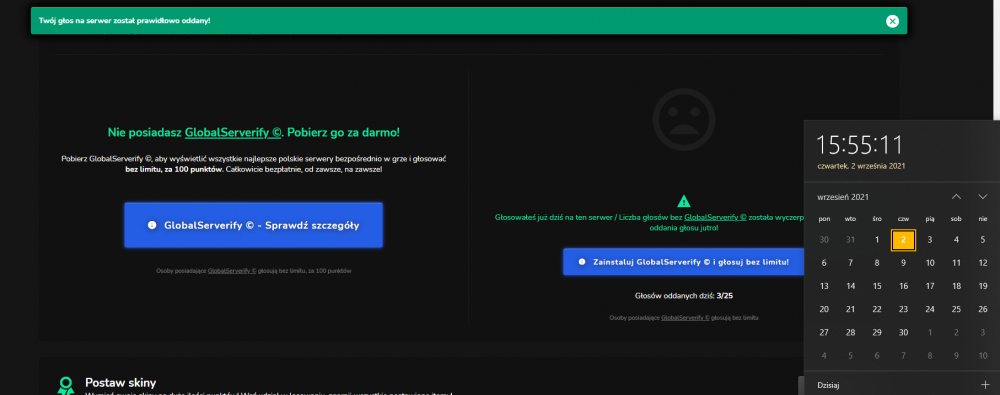Select day 16 in the calendar

pyautogui.click(x=904, y=286)
